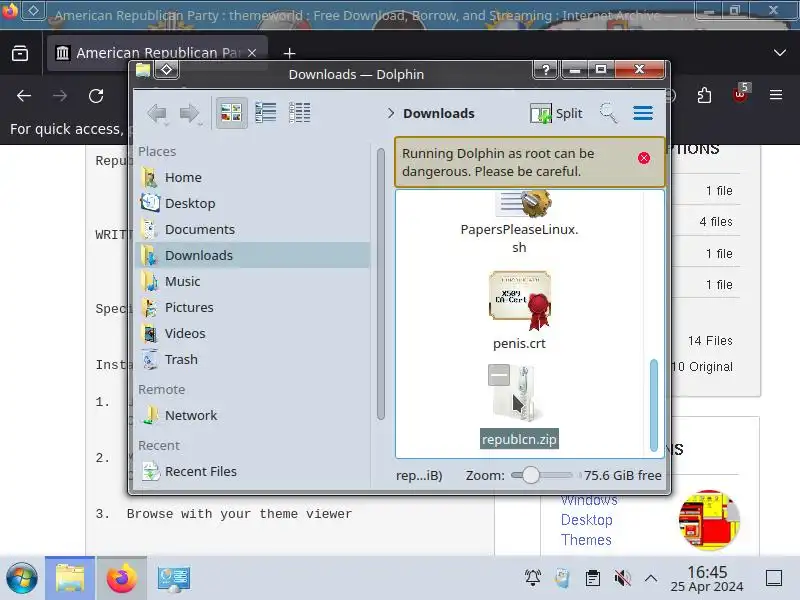Switch Dolphin to Icons view mode
Screen dimensions: 800x600
point(231,113)
